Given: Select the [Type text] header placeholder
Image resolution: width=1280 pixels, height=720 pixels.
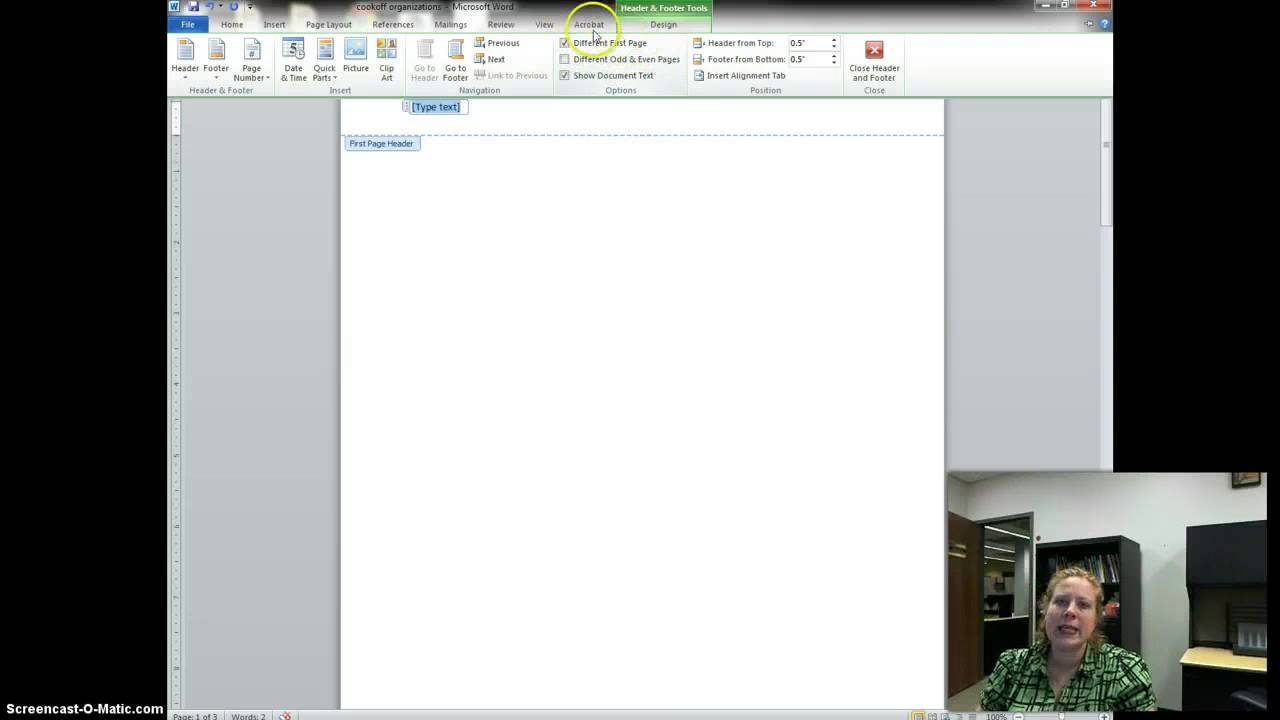Looking at the screenshot, I should click(x=436, y=107).
